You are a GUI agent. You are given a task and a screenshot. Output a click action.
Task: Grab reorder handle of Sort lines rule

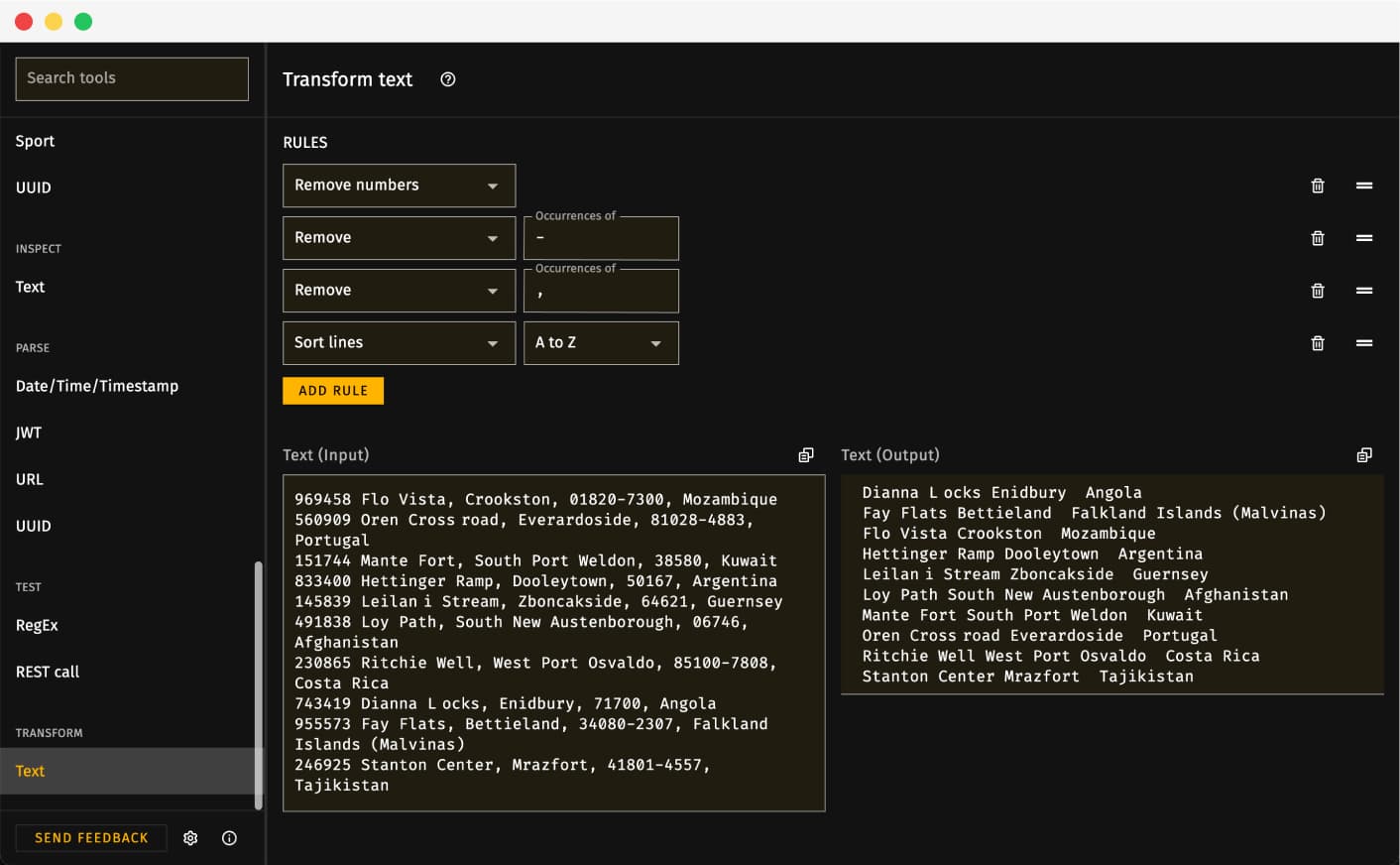1364,343
